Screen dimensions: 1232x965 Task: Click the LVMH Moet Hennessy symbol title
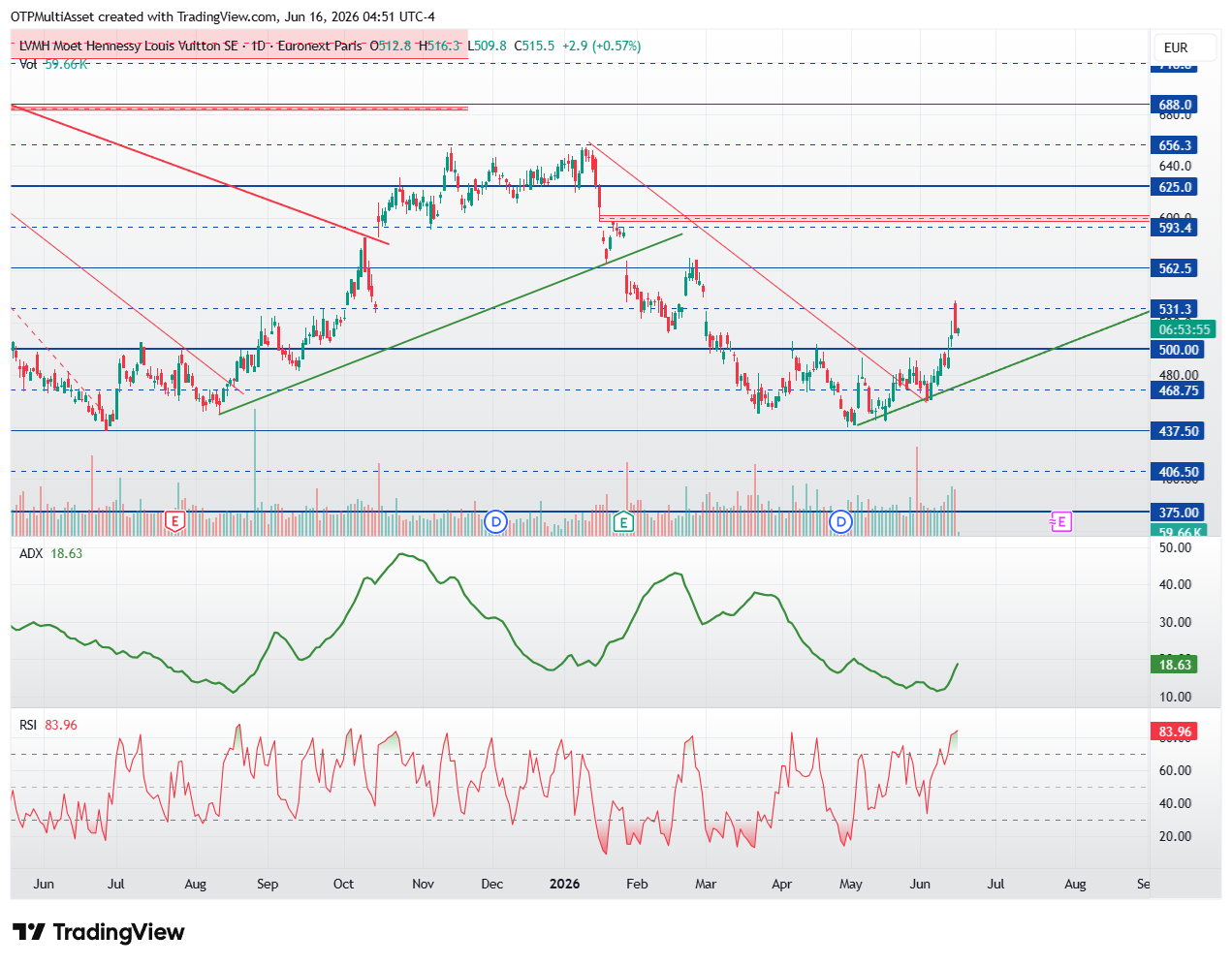(x=128, y=46)
